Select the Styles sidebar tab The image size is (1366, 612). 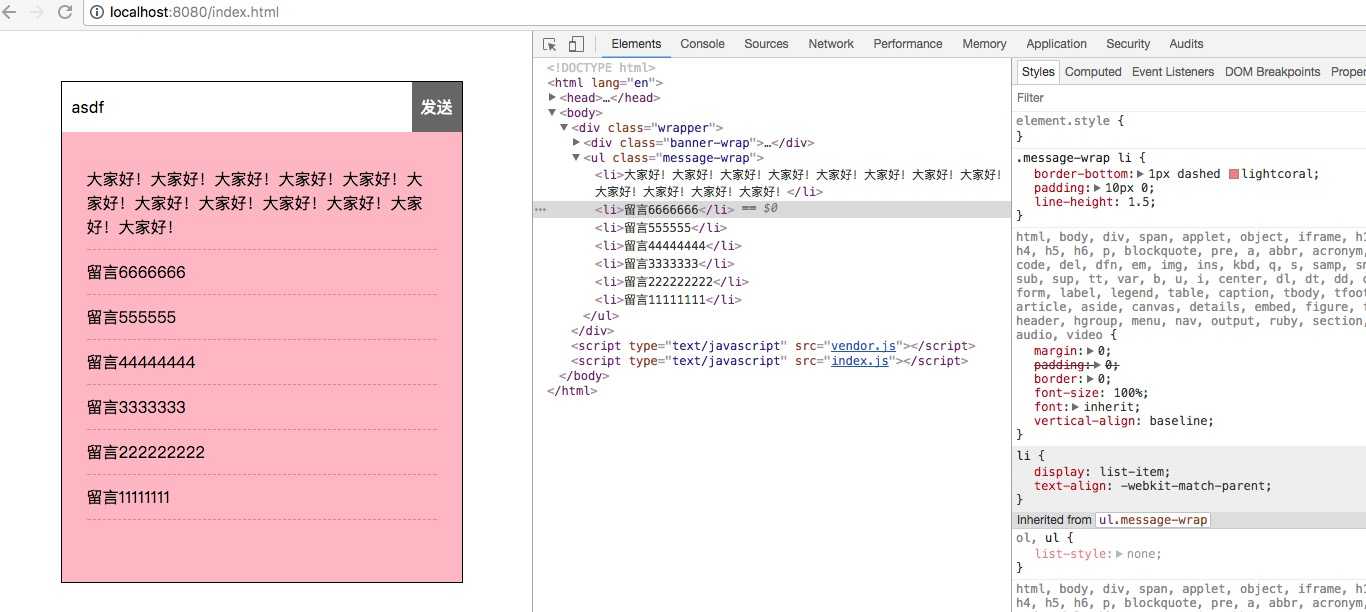pos(1038,72)
